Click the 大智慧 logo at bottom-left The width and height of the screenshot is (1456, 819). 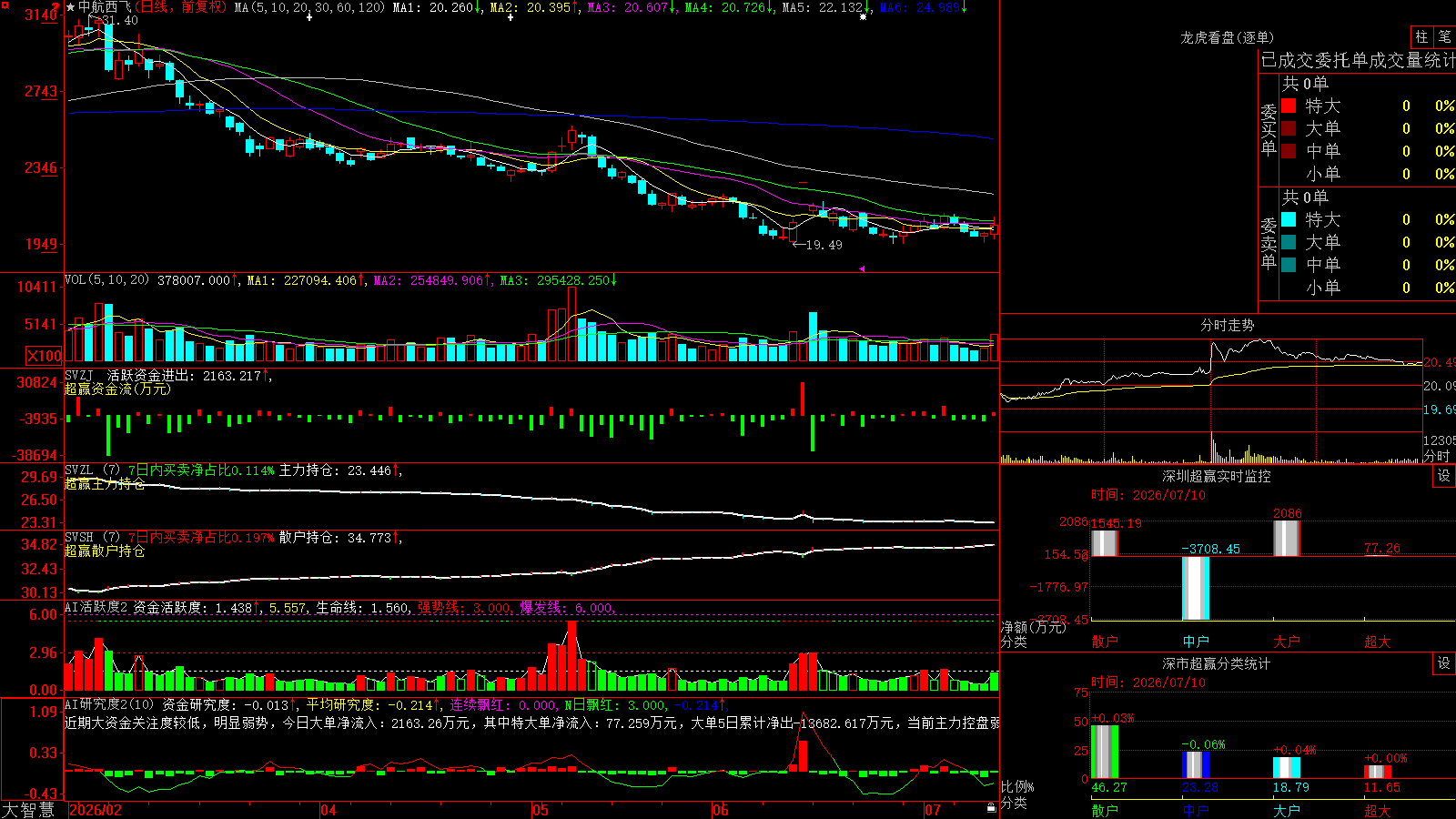point(28,810)
